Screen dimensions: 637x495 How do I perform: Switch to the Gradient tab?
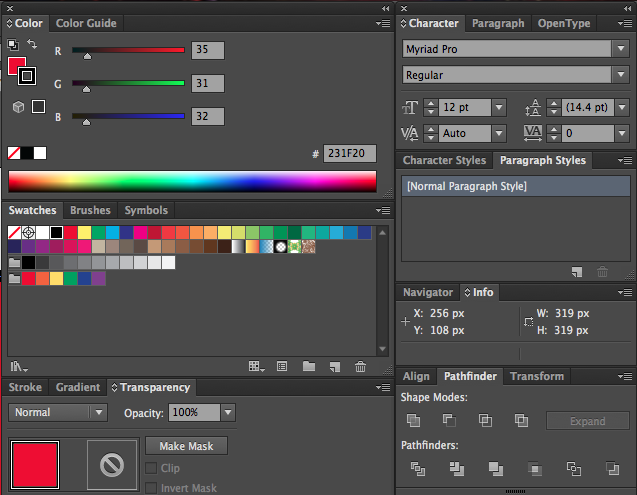pos(77,387)
